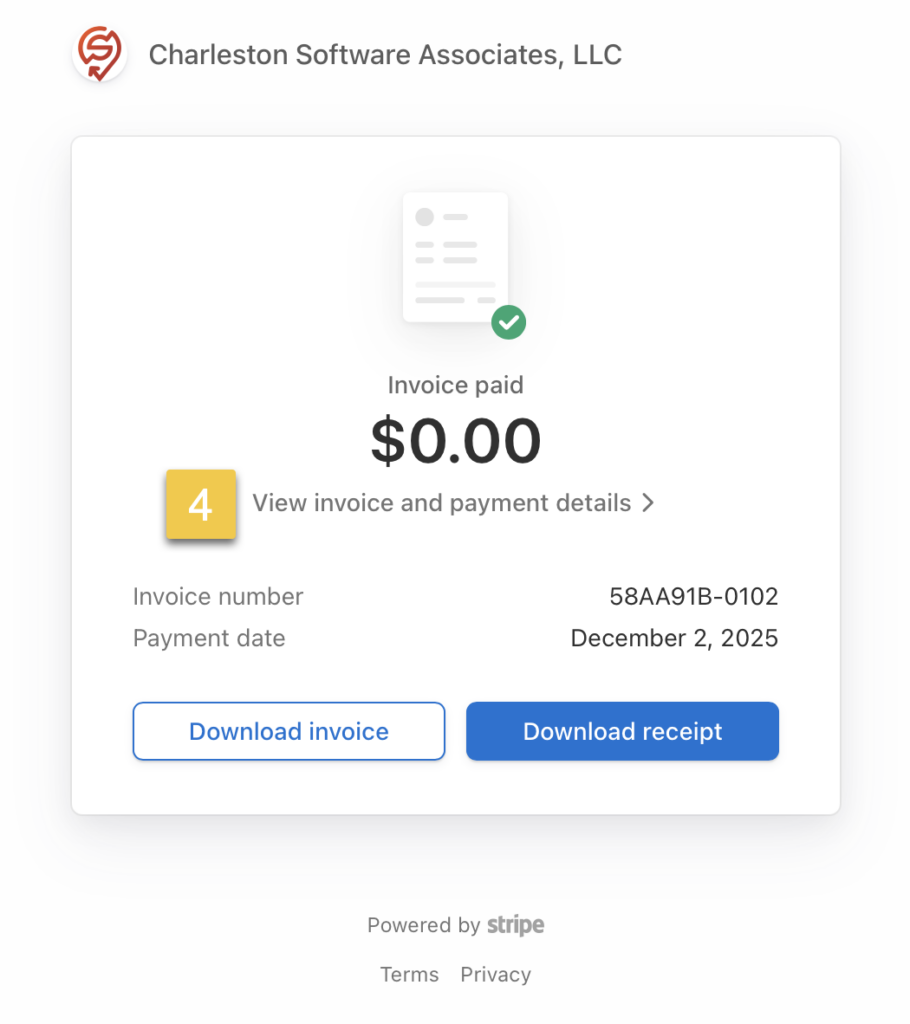This screenshot has height=1024, width=910.
Task: Click the invoice document illustration
Action: [455, 257]
